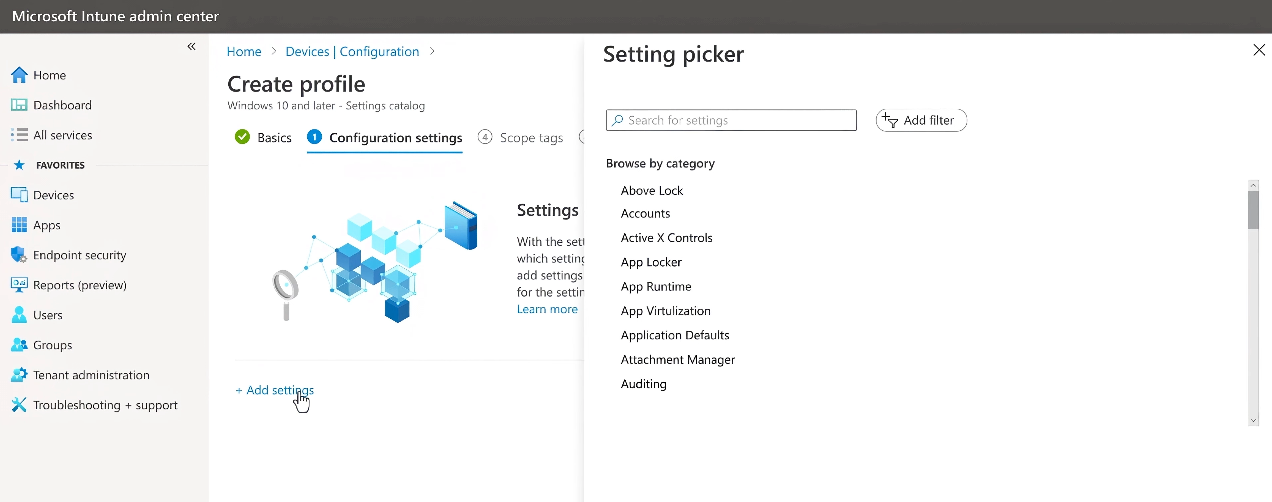Collapse the left navigation menu chevron
Screen dimensions: 1272x502
[x=191, y=47]
